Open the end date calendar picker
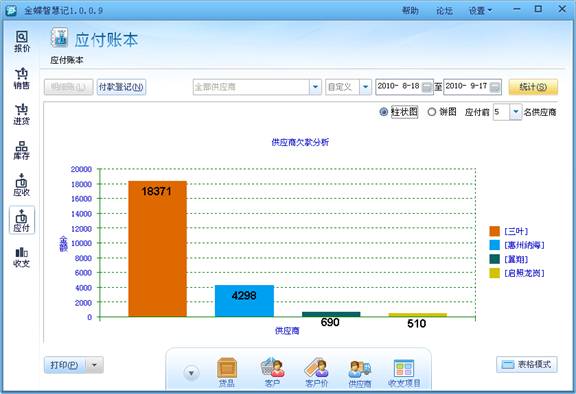 click(x=495, y=87)
